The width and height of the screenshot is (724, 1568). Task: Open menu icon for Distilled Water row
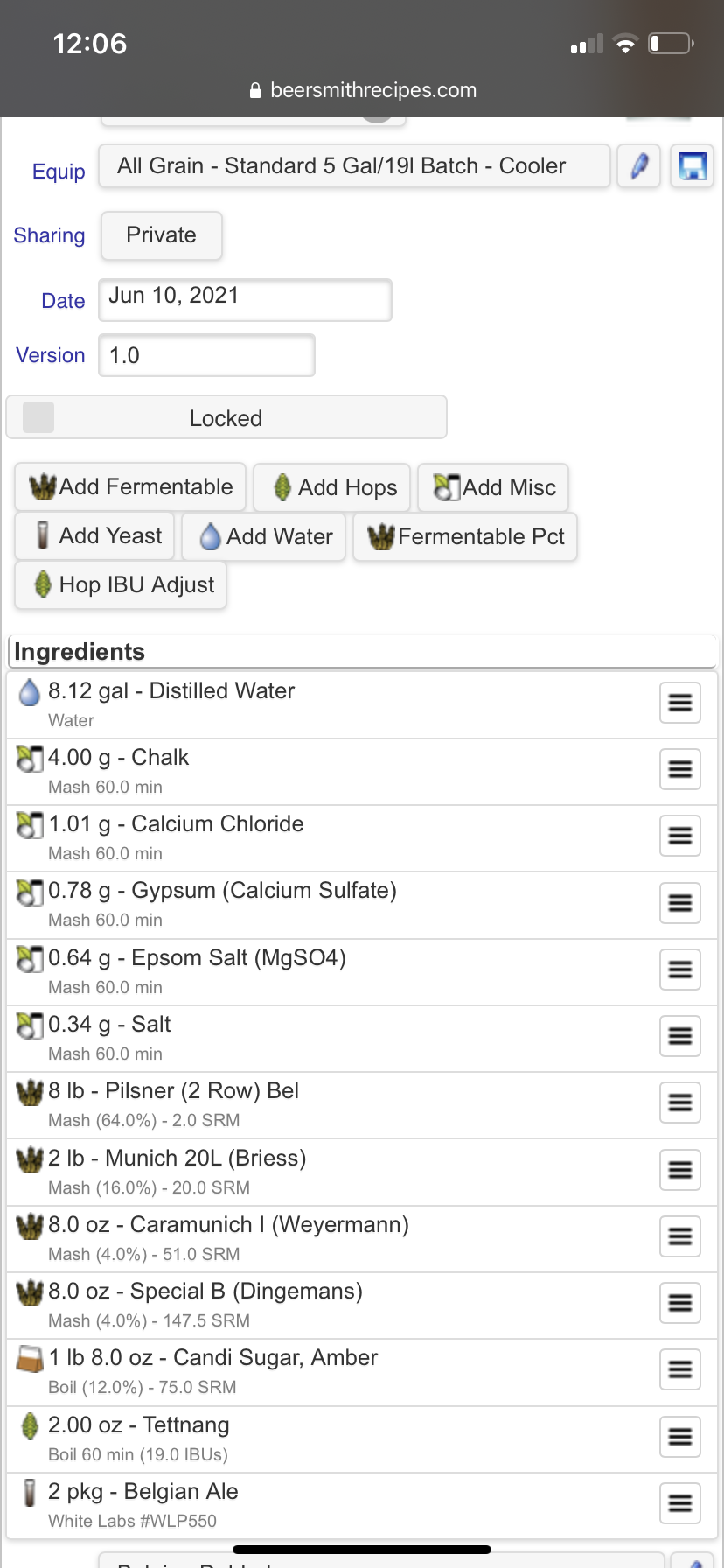coord(680,703)
